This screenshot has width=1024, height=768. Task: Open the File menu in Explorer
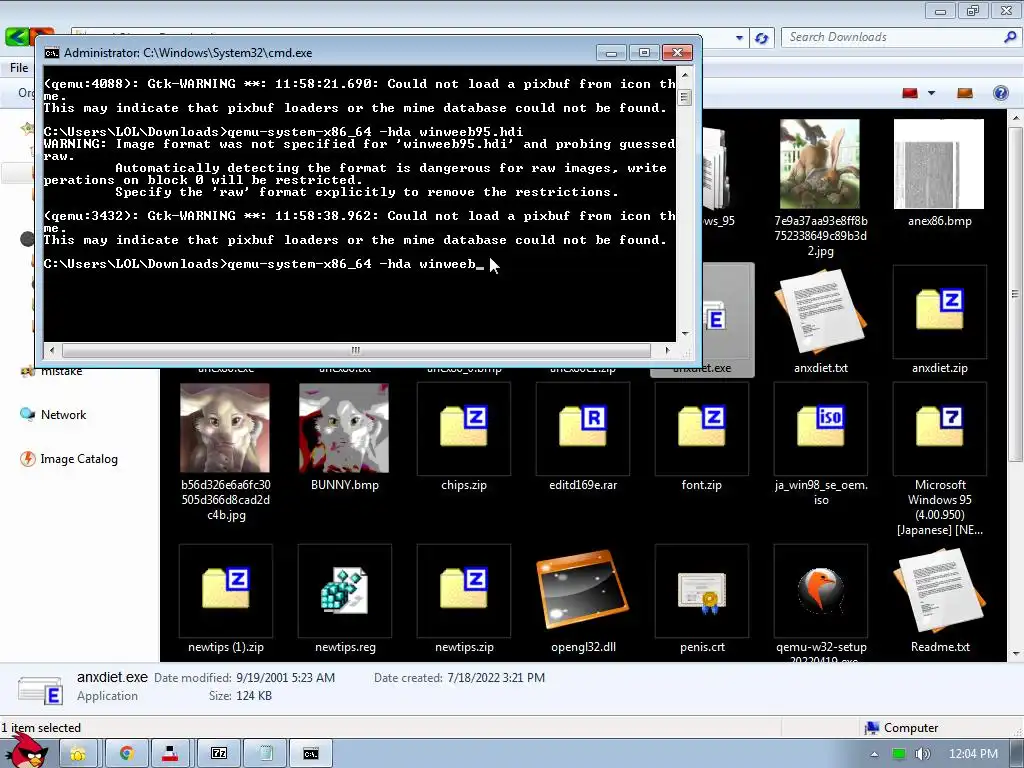(x=19, y=68)
